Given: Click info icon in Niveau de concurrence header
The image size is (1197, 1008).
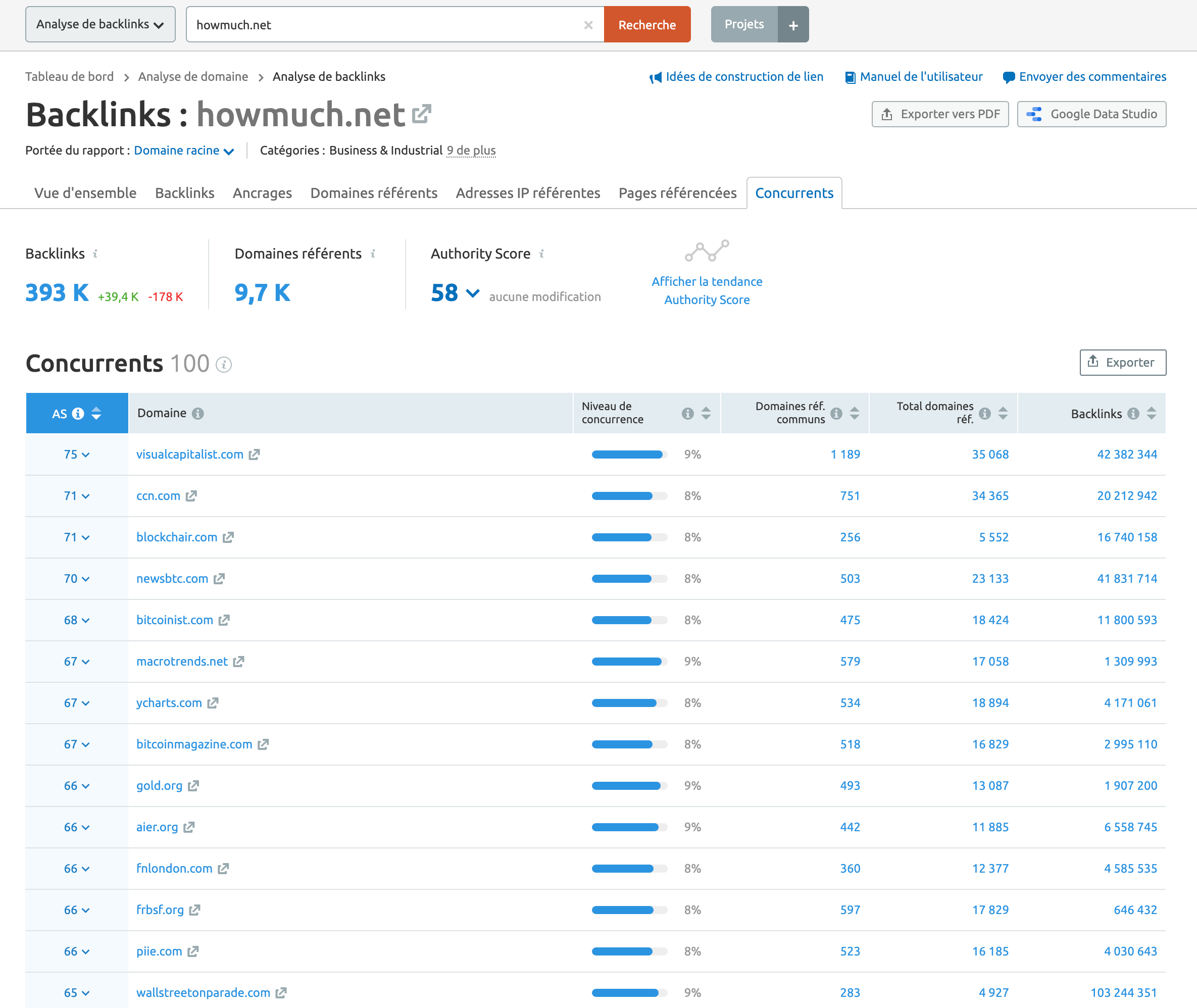Looking at the screenshot, I should coord(687,413).
